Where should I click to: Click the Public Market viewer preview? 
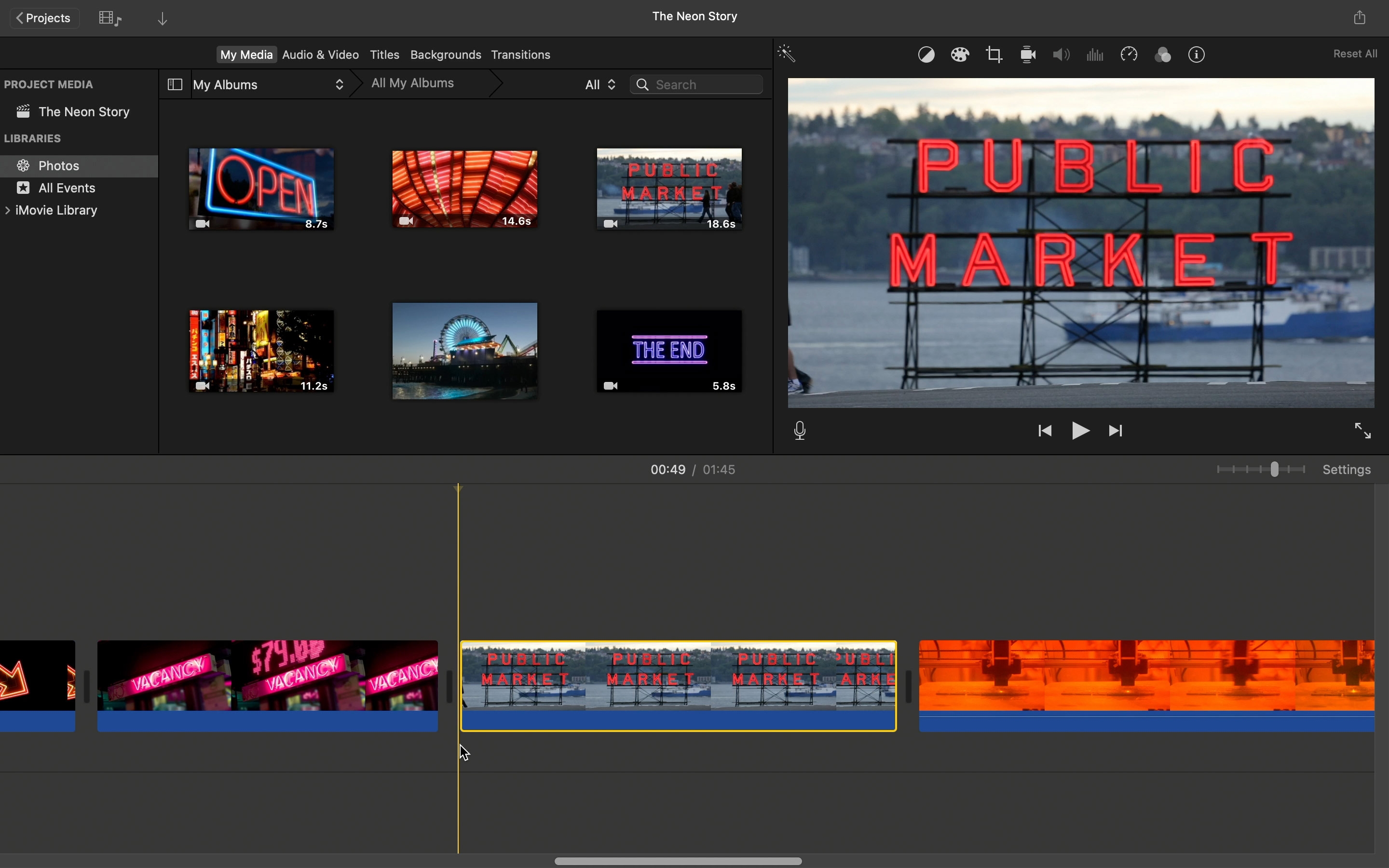[1081, 243]
